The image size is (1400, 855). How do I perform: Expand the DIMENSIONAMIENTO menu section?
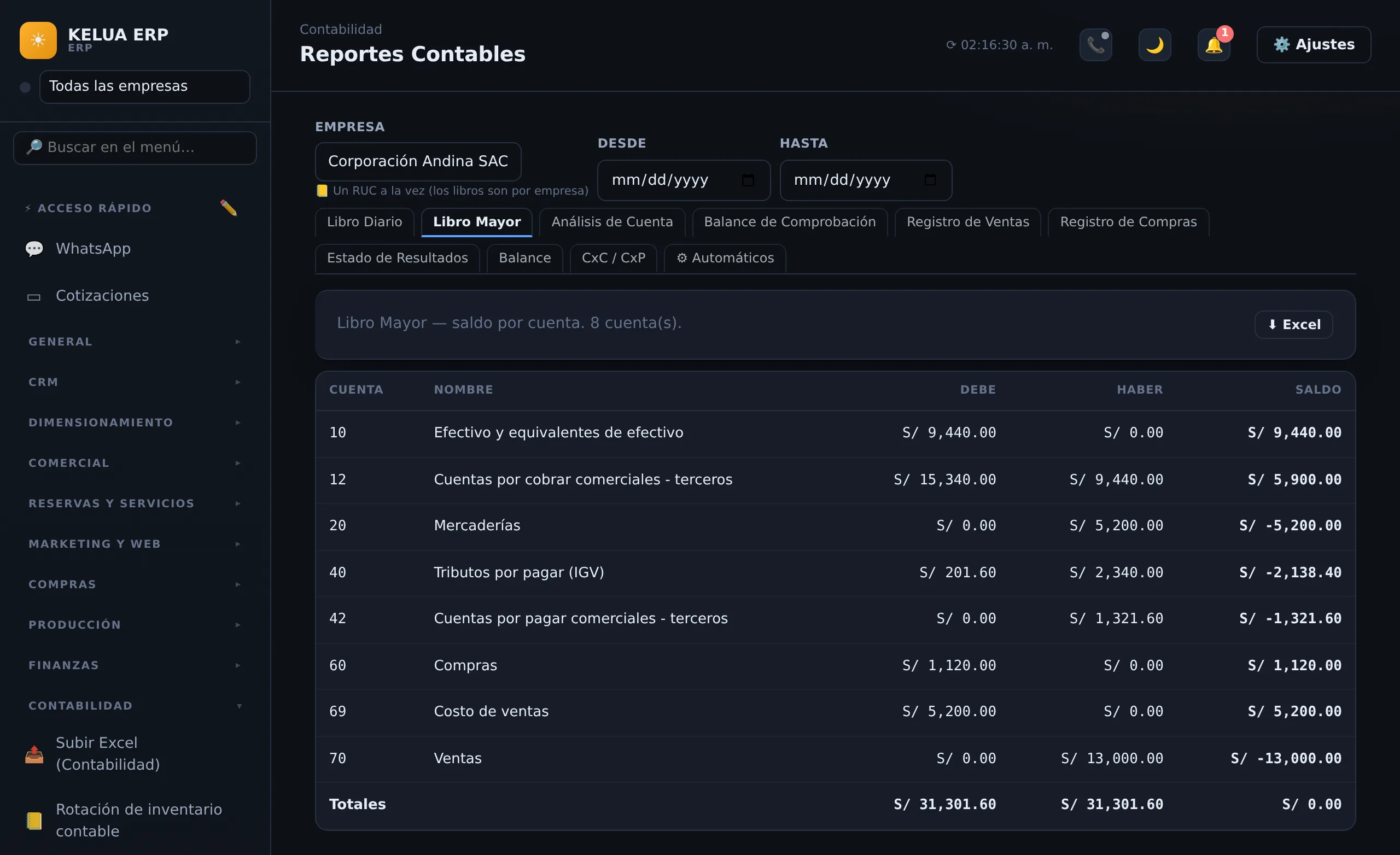(x=135, y=422)
